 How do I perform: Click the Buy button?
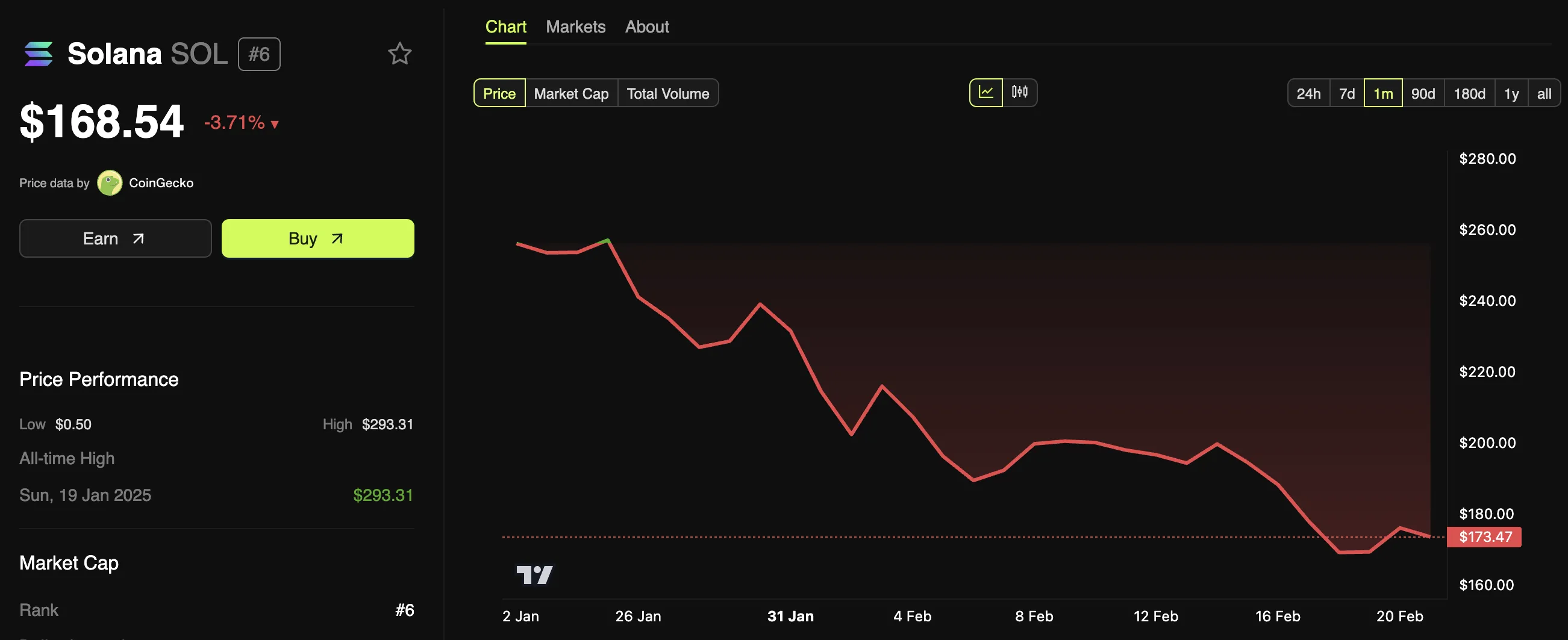(x=317, y=238)
